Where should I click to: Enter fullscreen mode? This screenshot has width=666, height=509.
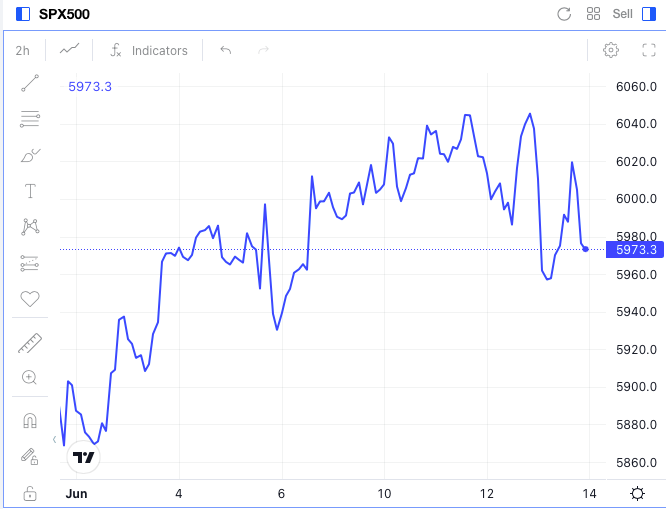tap(649, 50)
